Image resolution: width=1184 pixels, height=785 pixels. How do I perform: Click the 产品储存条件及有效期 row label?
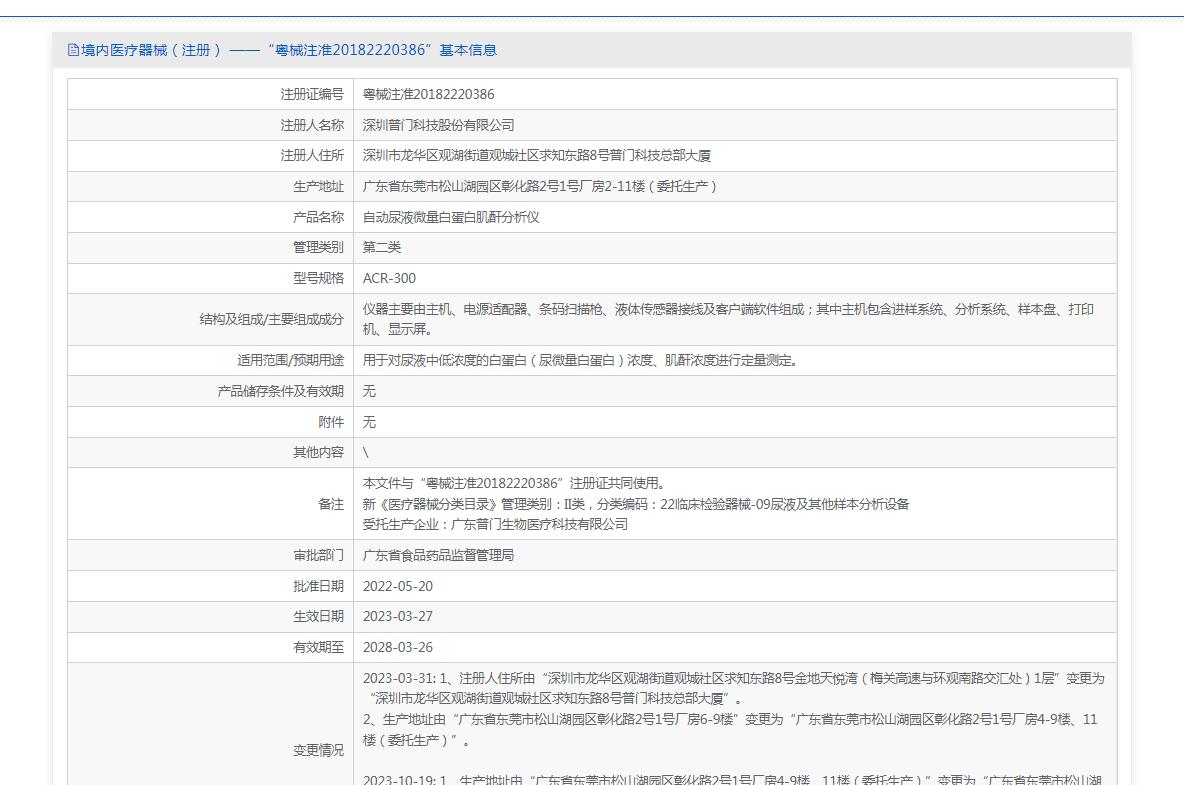(280, 391)
